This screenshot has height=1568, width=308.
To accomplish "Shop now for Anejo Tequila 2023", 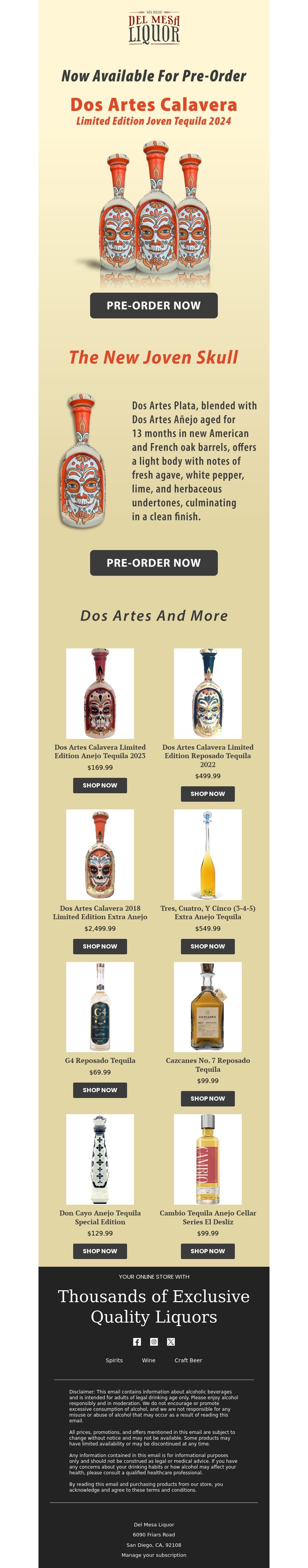I will 100,785.
